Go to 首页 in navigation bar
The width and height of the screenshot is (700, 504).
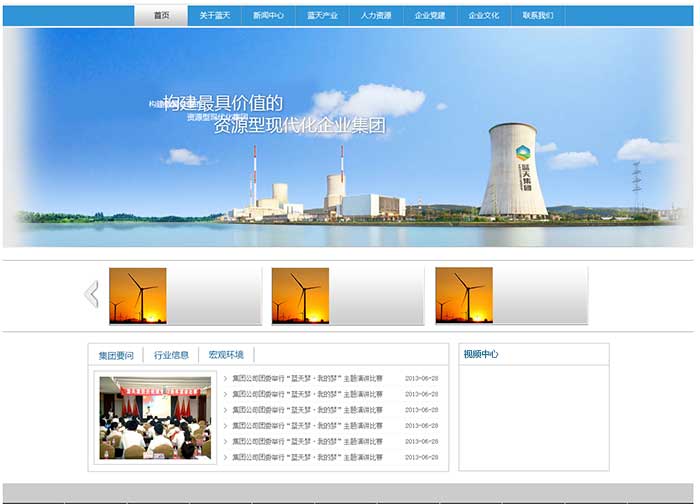(161, 16)
